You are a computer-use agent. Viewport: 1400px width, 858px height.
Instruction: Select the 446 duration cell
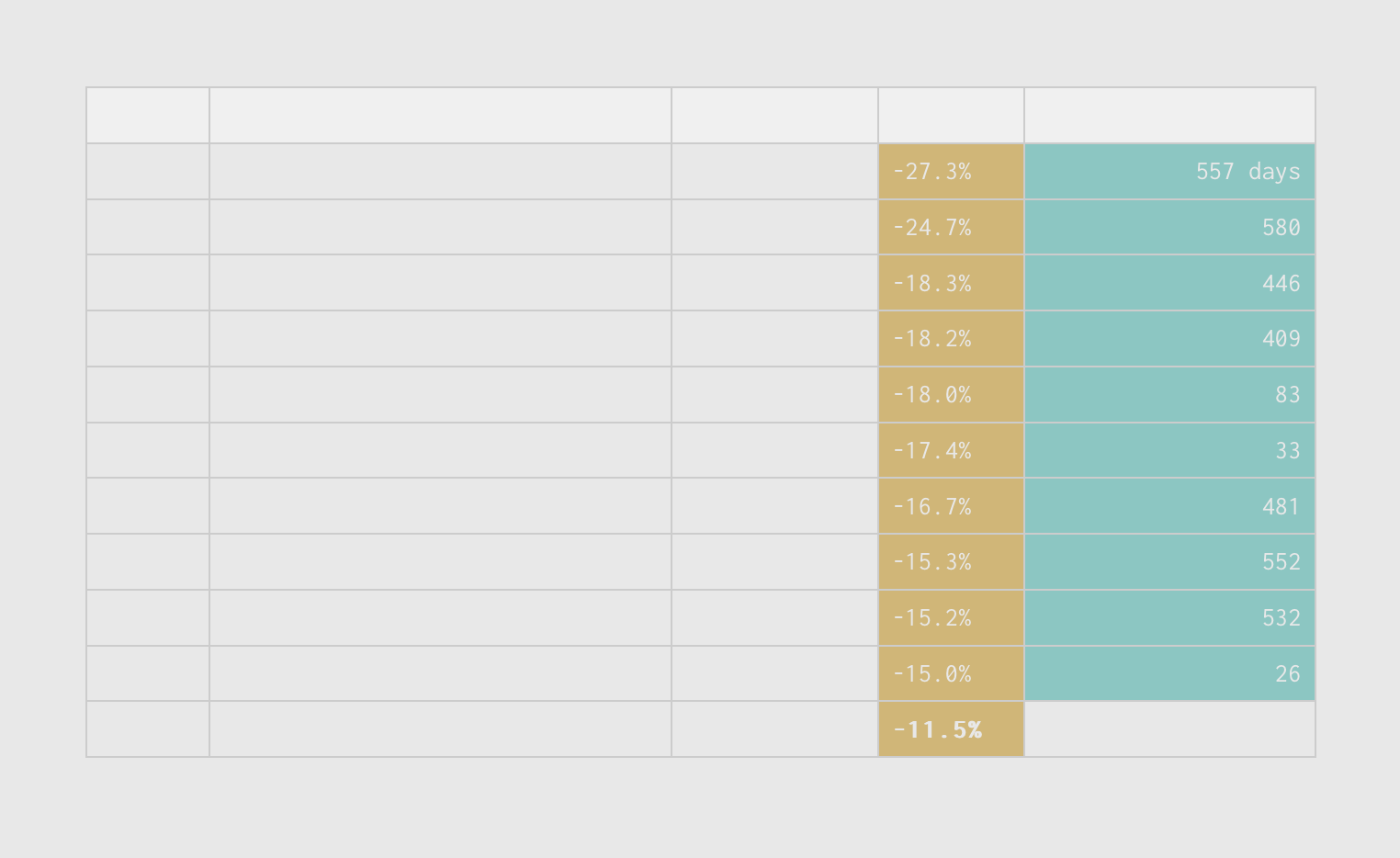pyautogui.click(x=1169, y=283)
